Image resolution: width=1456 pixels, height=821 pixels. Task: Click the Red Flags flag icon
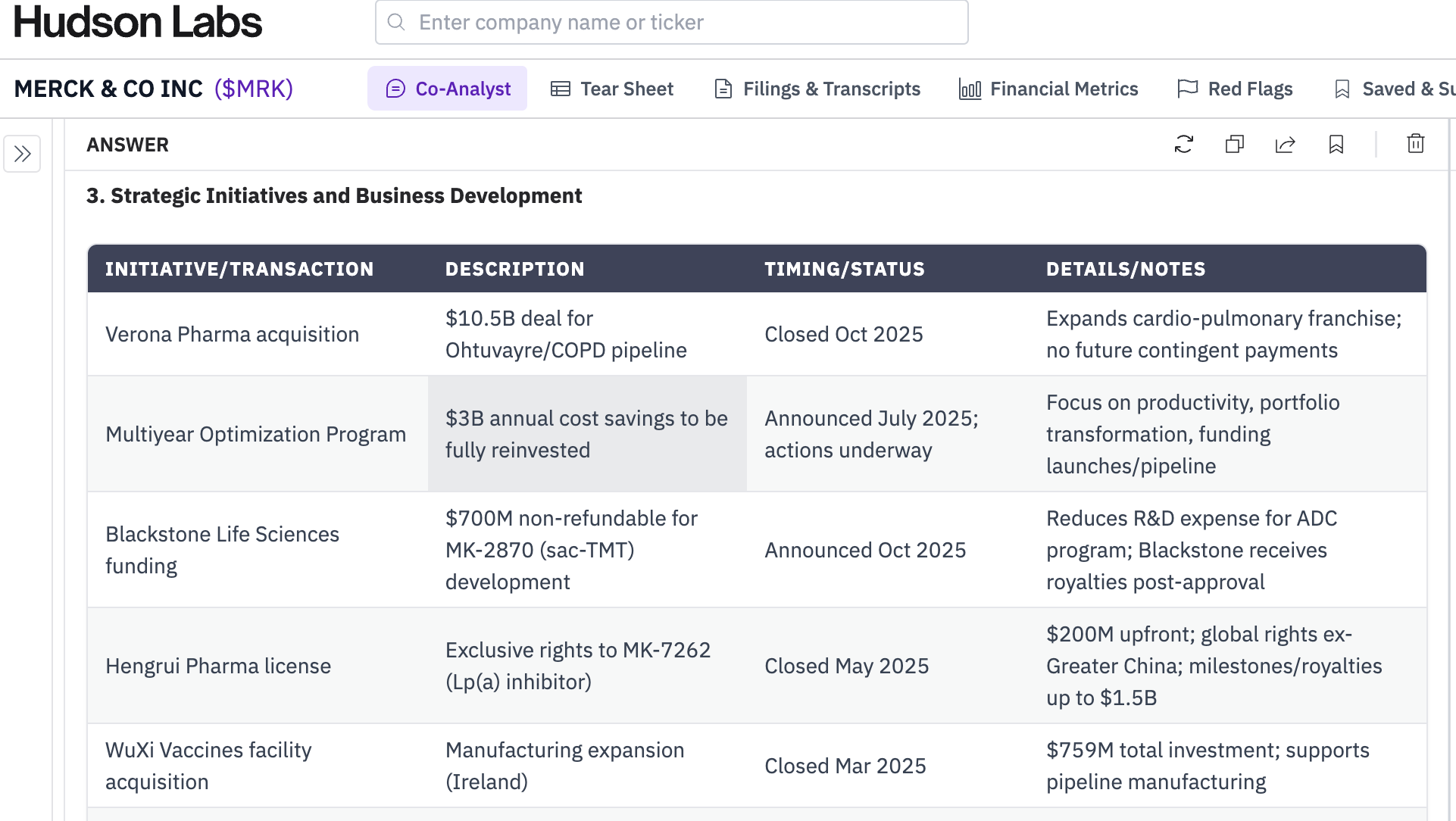coord(1187,89)
